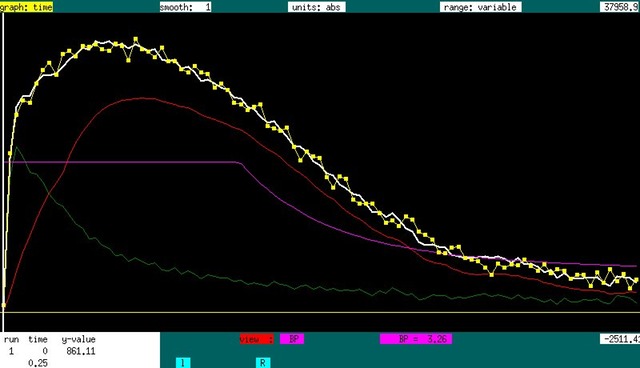The image size is (640, 368).
Task: Click the 'BP = 3.26' result box
Action: point(416,339)
